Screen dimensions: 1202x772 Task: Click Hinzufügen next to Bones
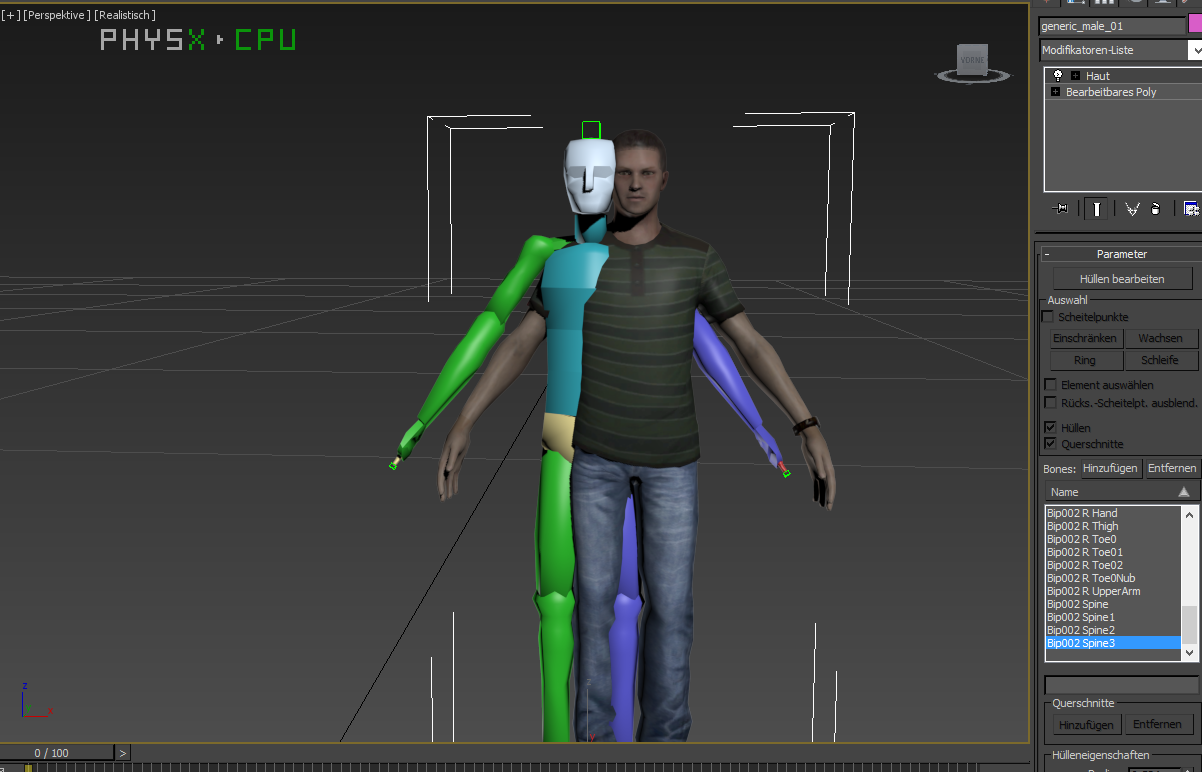[x=1111, y=468]
